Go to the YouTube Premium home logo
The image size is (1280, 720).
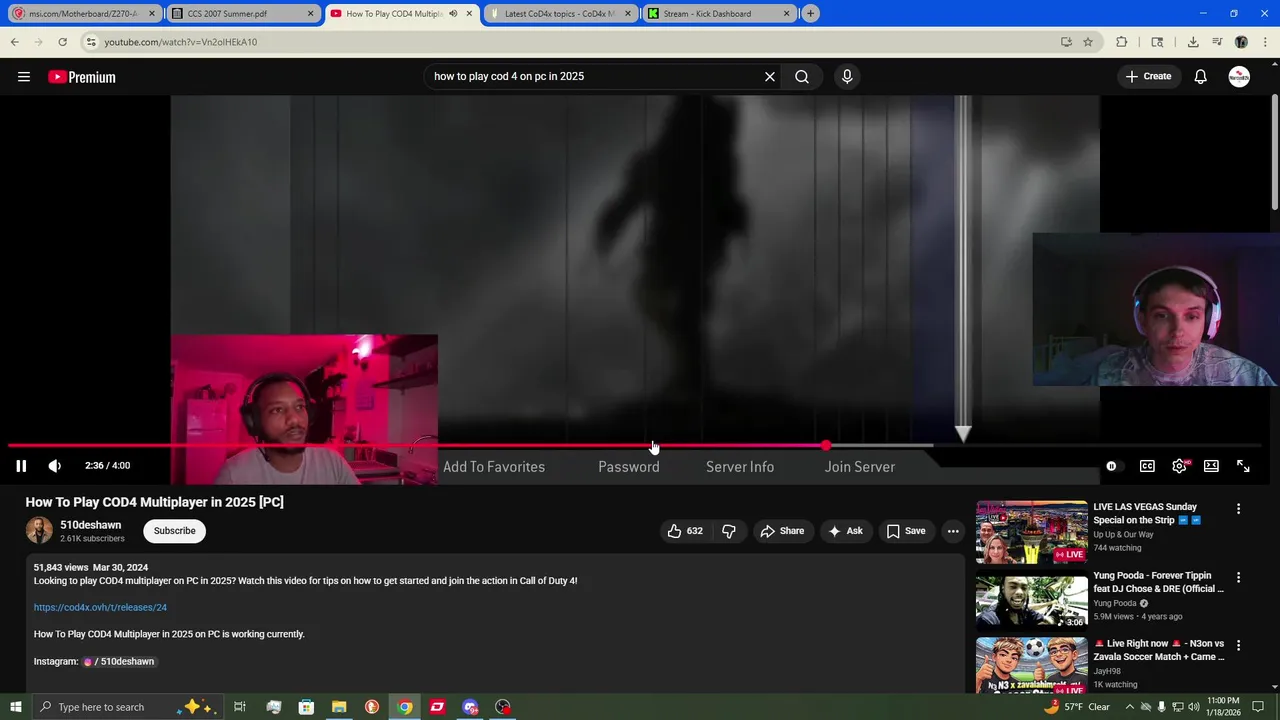pos(82,77)
